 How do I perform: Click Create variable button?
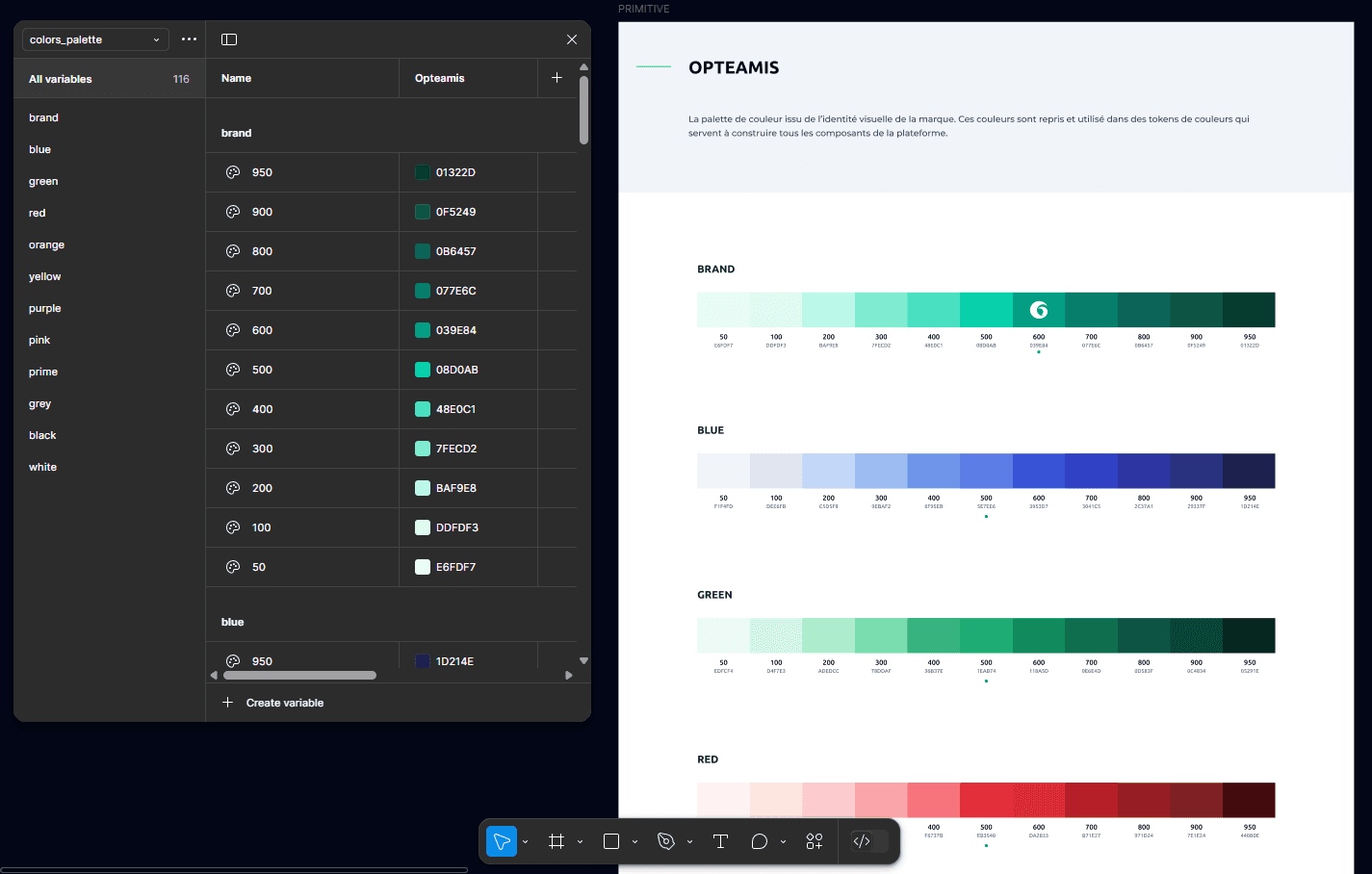click(273, 703)
